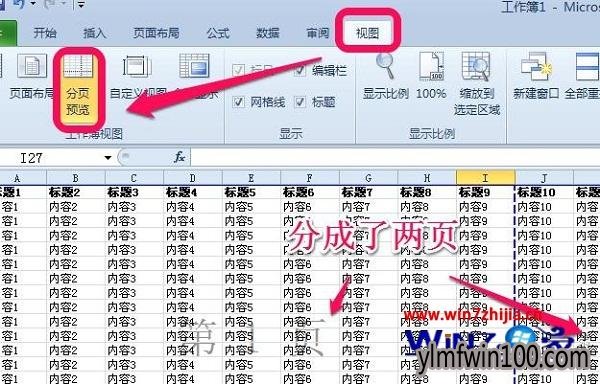
Task: Uncheck the 标题 headings checkbox
Action: coord(300,102)
